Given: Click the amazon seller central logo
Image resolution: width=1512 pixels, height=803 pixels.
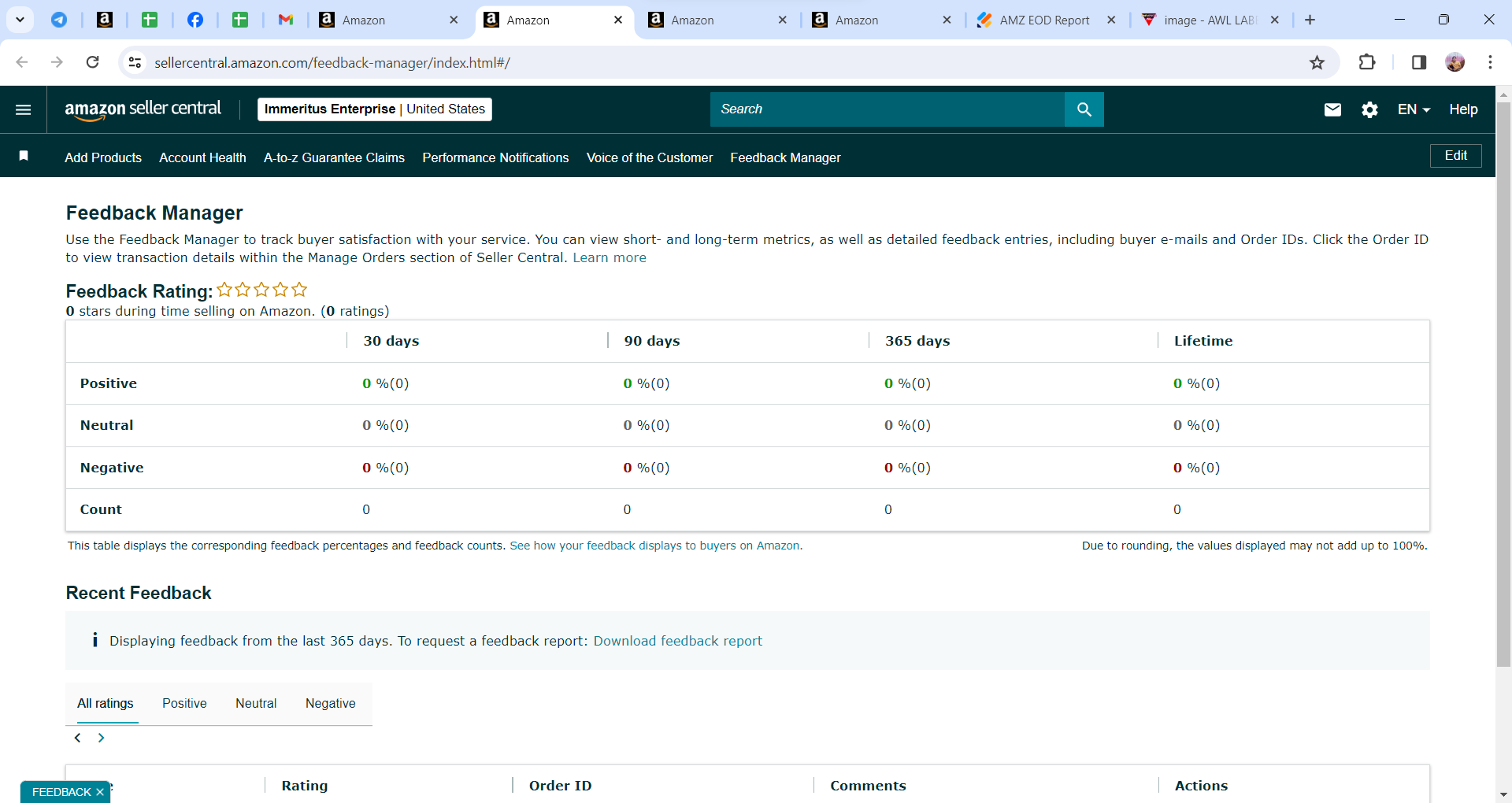Looking at the screenshot, I should [143, 109].
